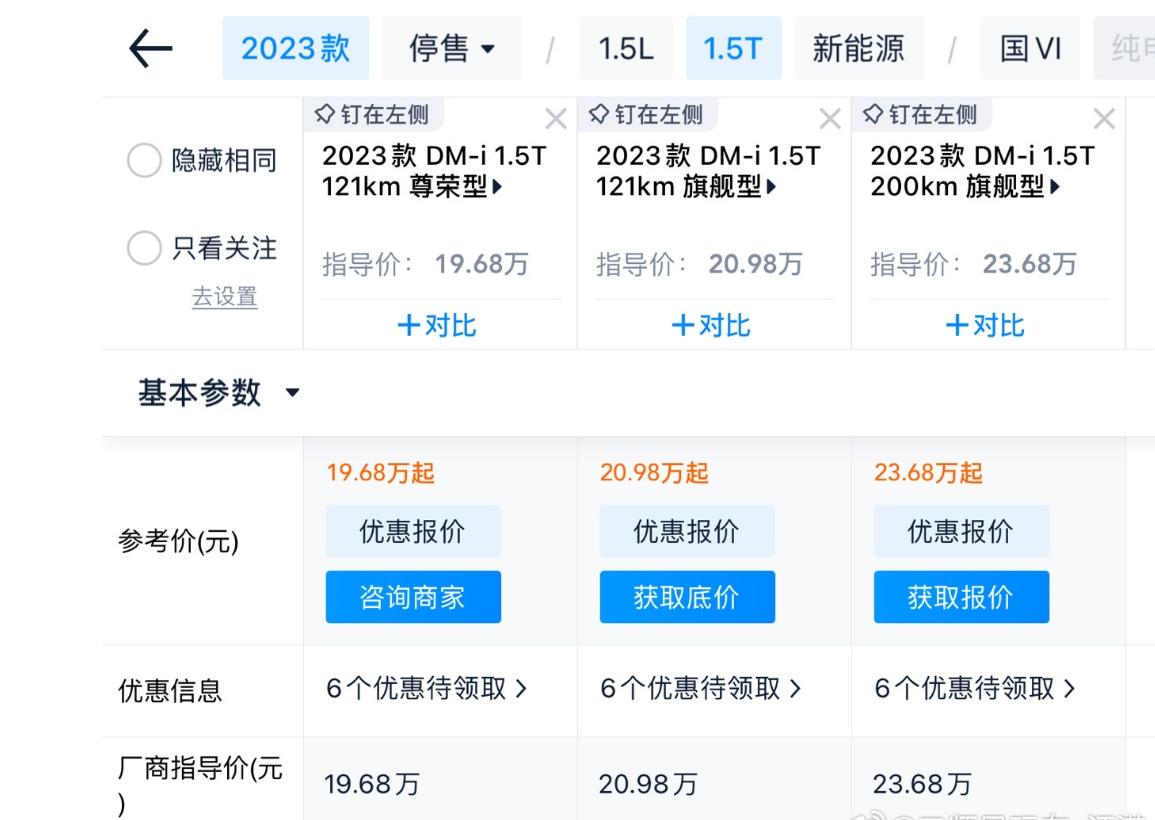The image size is (1155, 820).
Task: Remove the 121km 尊荣型 column
Action: pos(555,119)
